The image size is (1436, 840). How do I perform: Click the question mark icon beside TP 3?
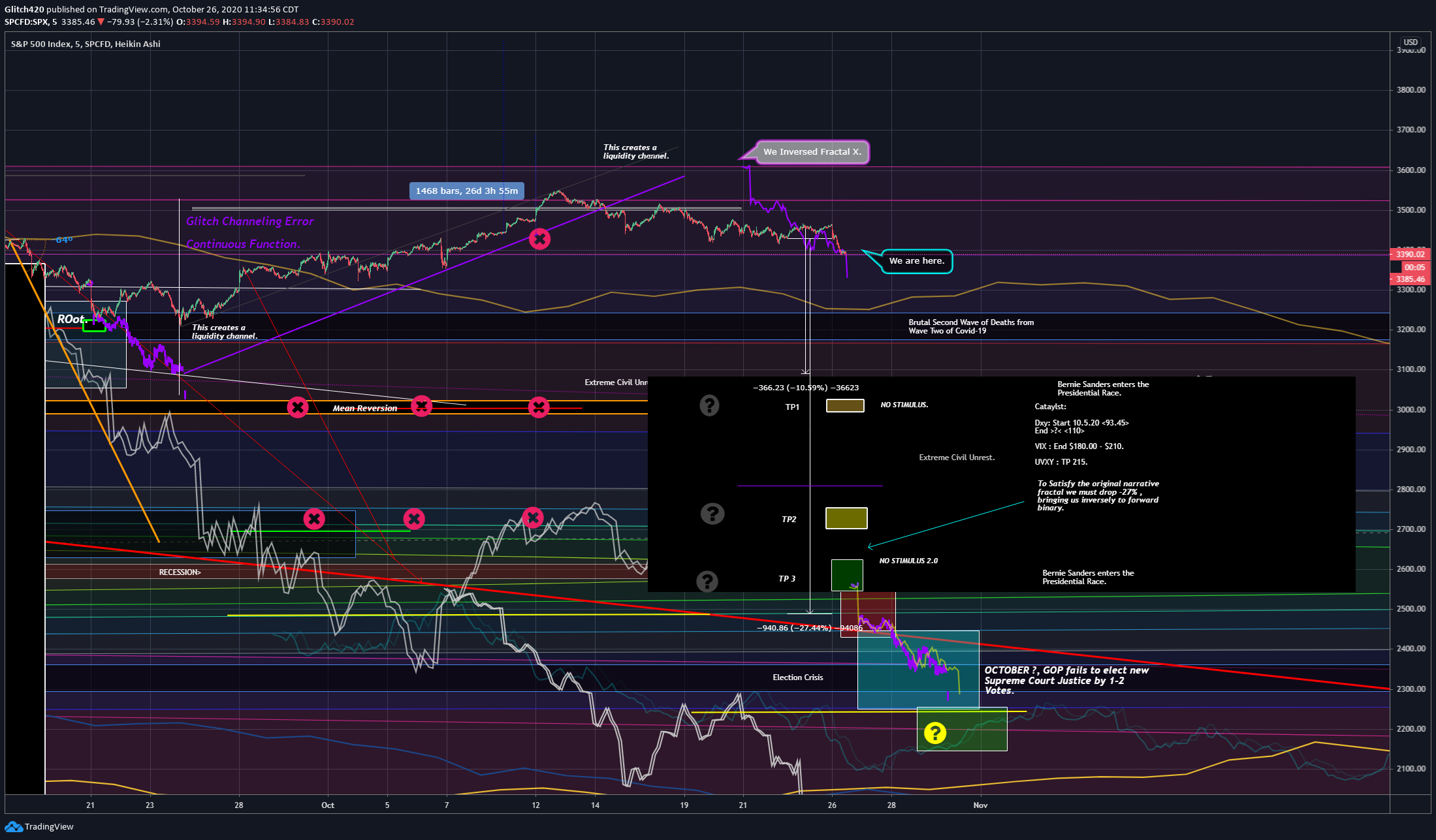(x=707, y=581)
